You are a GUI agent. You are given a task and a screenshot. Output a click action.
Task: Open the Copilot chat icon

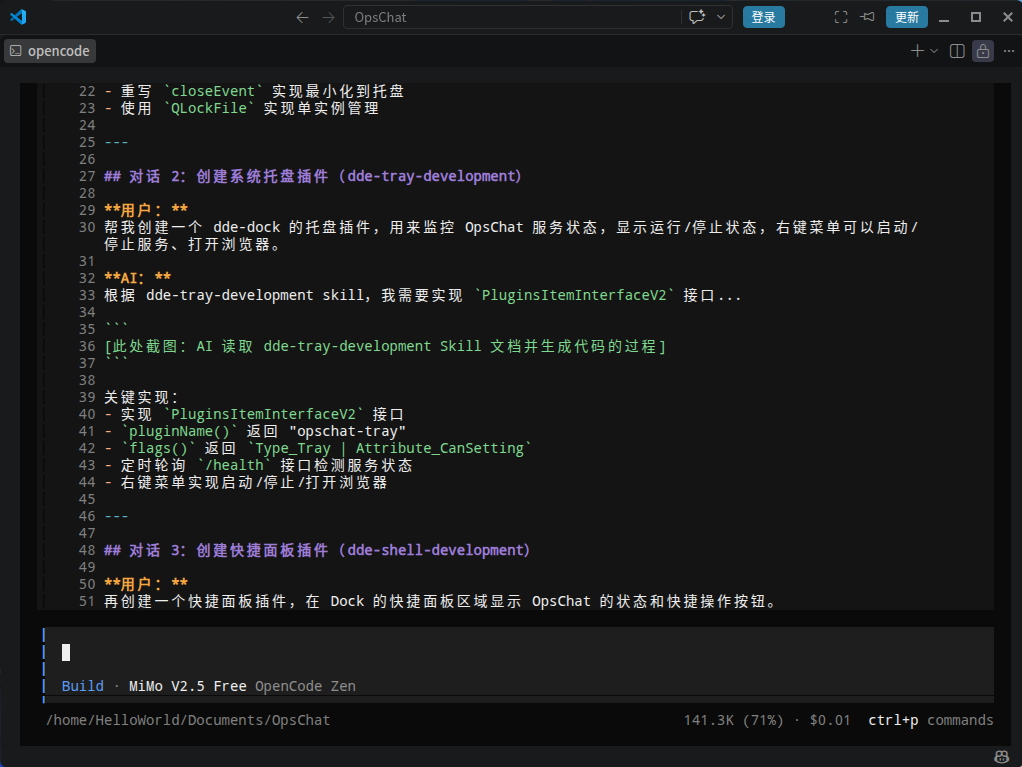pyautogui.click(x=697, y=17)
